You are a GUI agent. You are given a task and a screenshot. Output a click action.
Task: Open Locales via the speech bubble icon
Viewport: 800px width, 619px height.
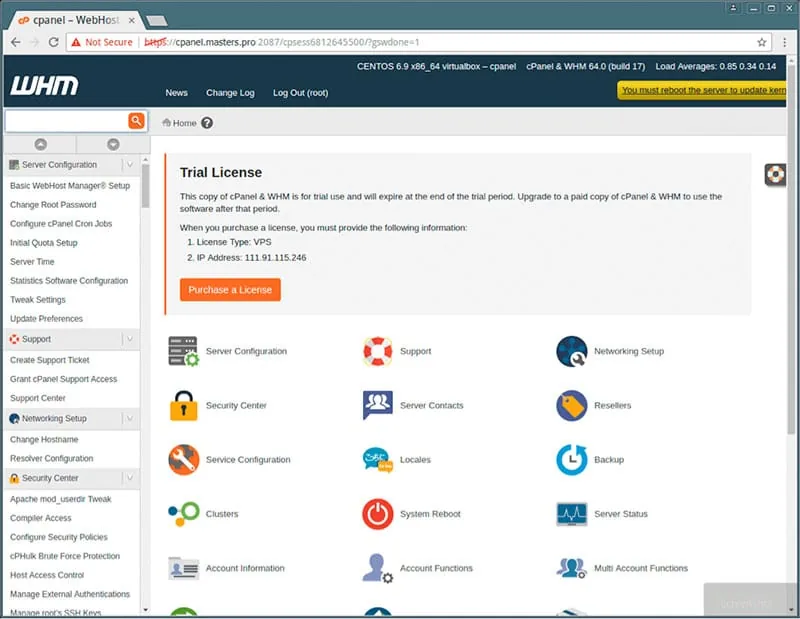point(378,459)
